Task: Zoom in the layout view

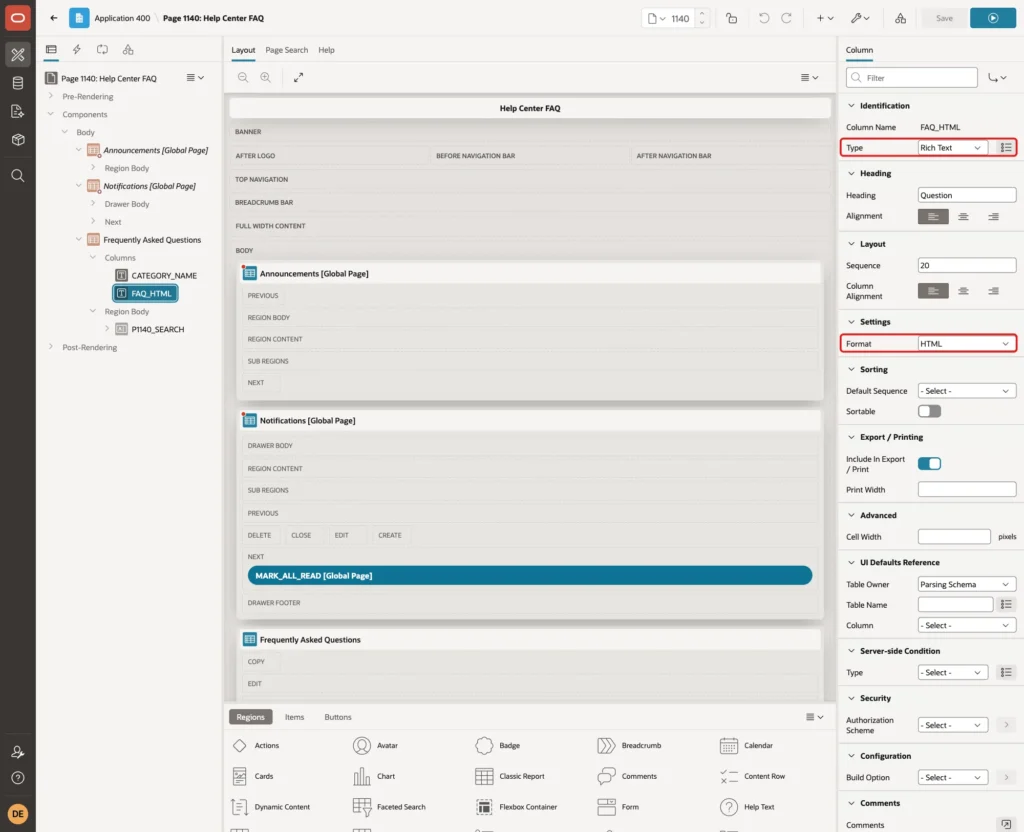Action: click(x=266, y=77)
